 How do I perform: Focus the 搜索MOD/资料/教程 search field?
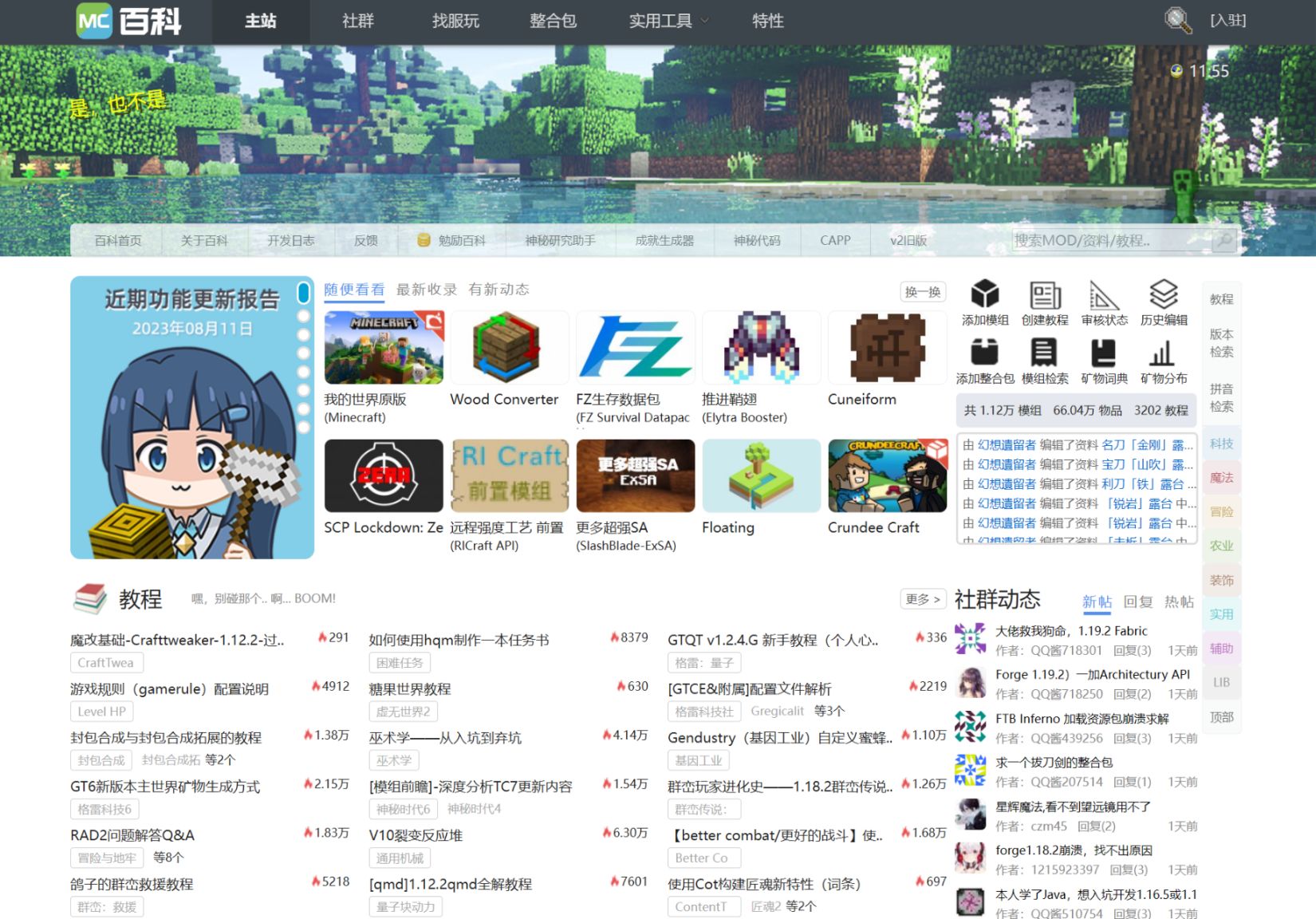1111,240
